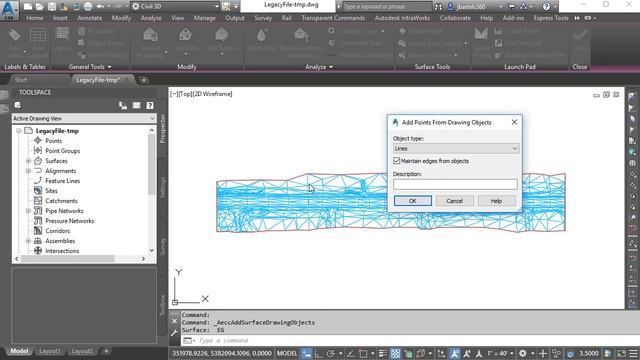
Task: Toggle MODEL space button in status bar
Action: tap(287, 353)
